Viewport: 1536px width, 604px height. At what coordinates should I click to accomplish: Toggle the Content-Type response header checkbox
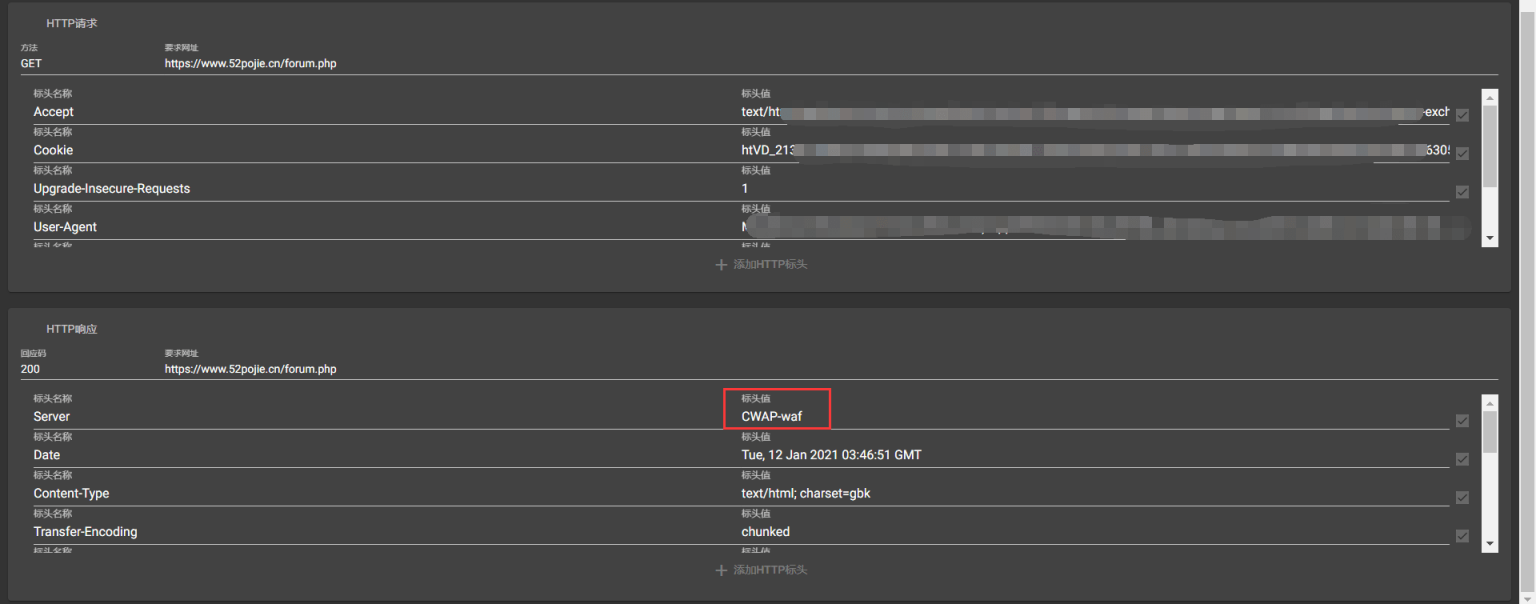pyautogui.click(x=1462, y=498)
